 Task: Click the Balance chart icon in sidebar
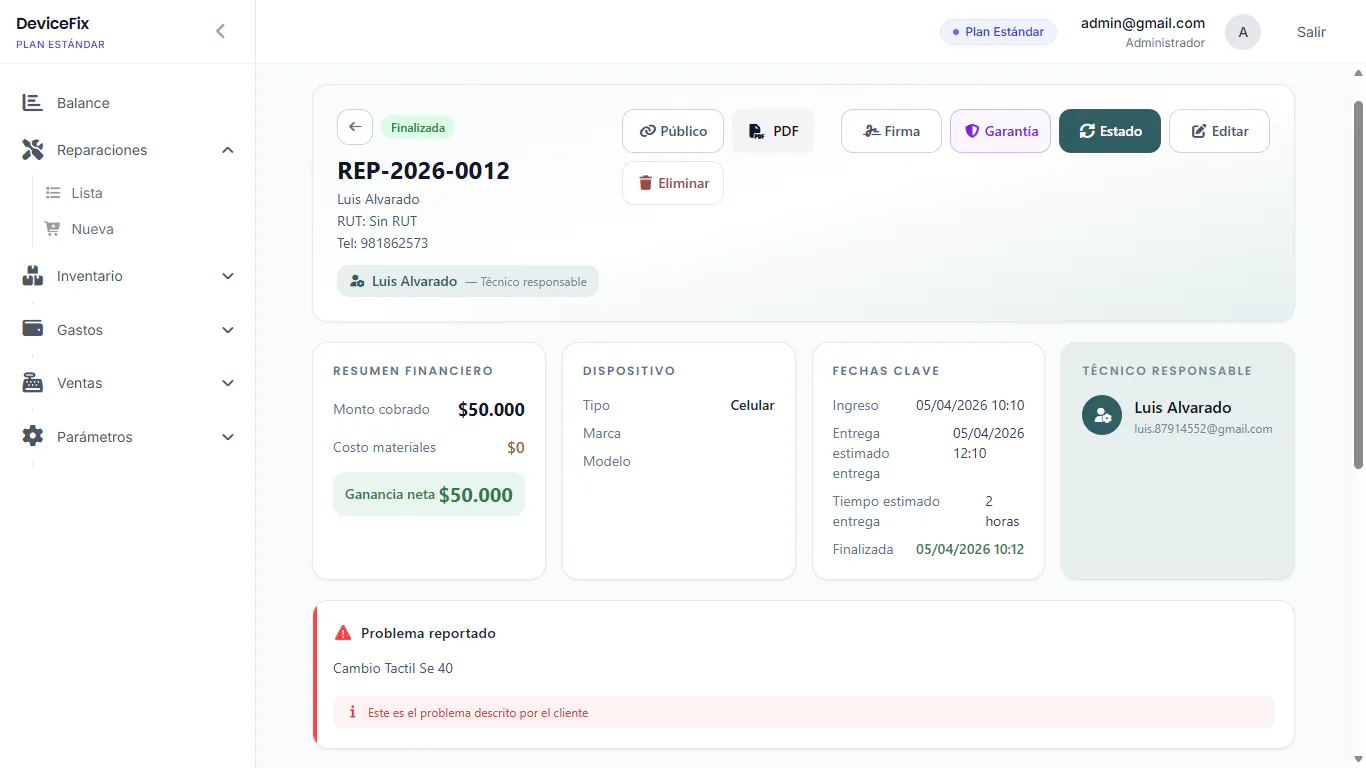(x=32, y=103)
